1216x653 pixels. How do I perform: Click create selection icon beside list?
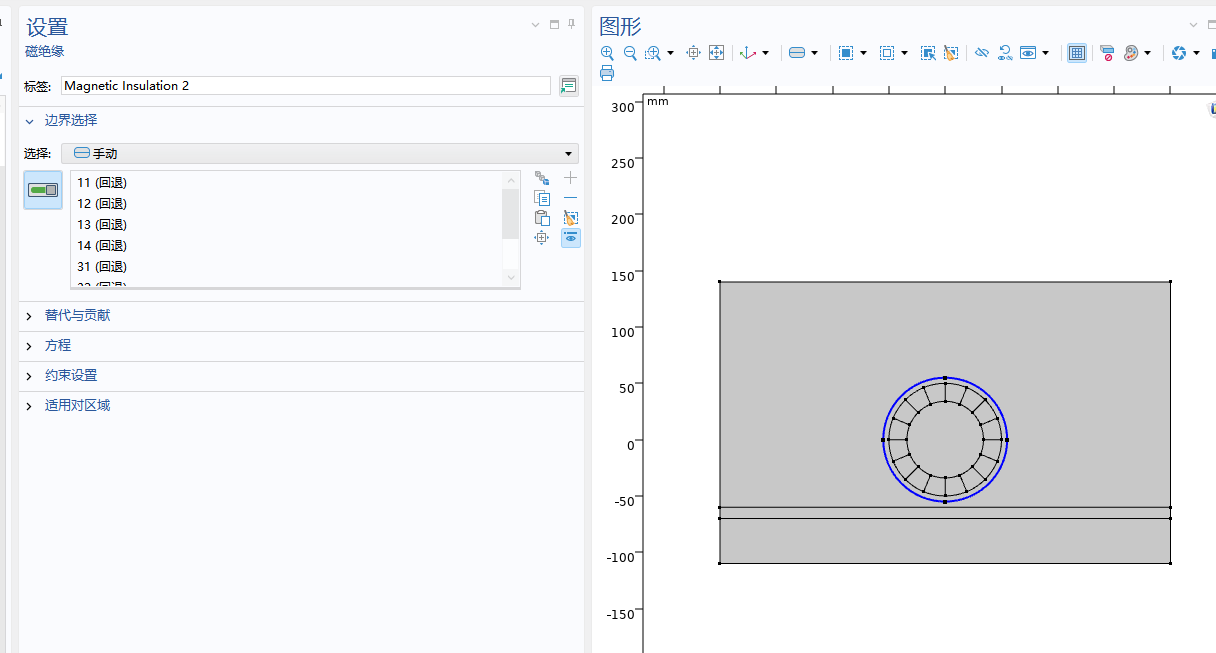[542, 178]
